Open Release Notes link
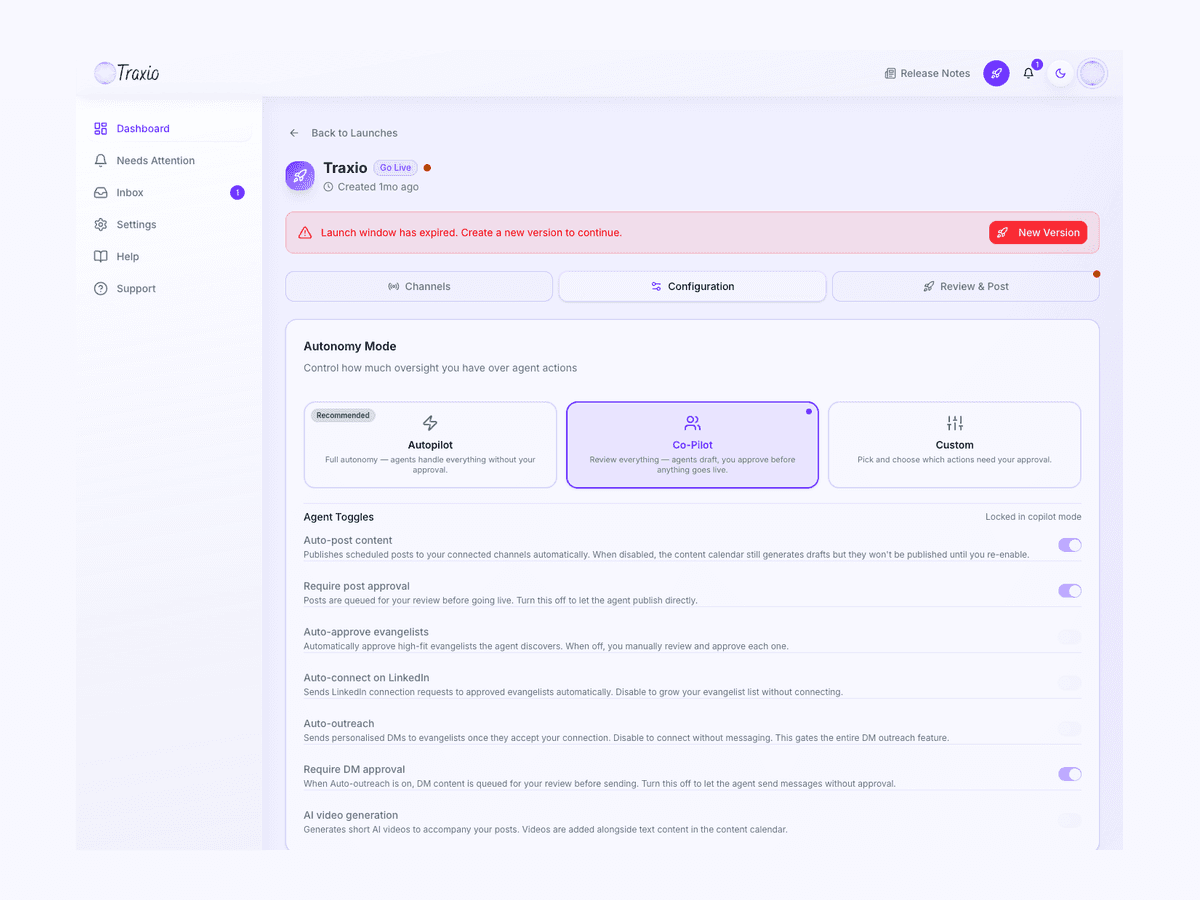Screen dimensions: 1200x900 coord(927,73)
